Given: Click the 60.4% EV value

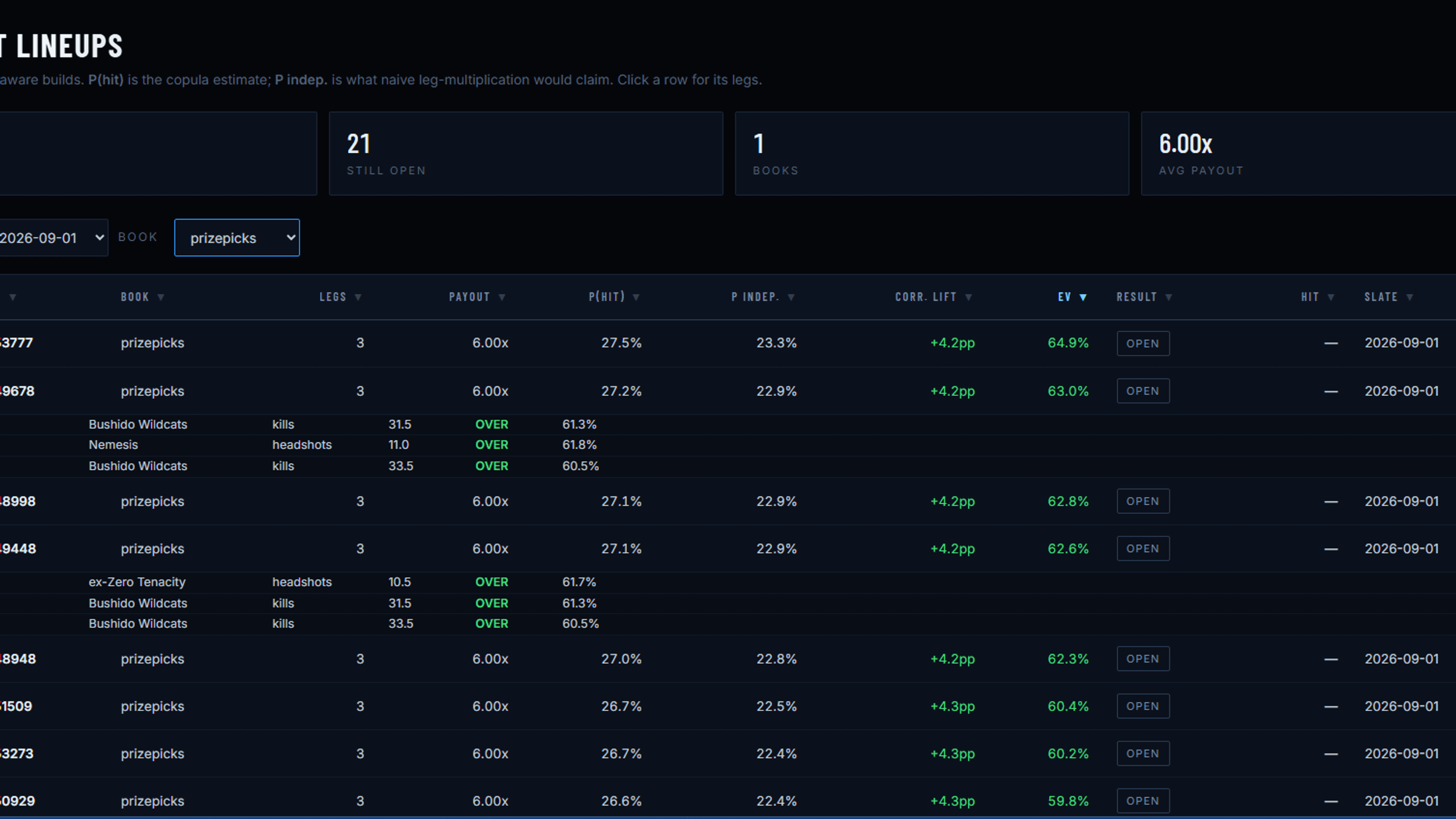Looking at the screenshot, I should (x=1068, y=706).
